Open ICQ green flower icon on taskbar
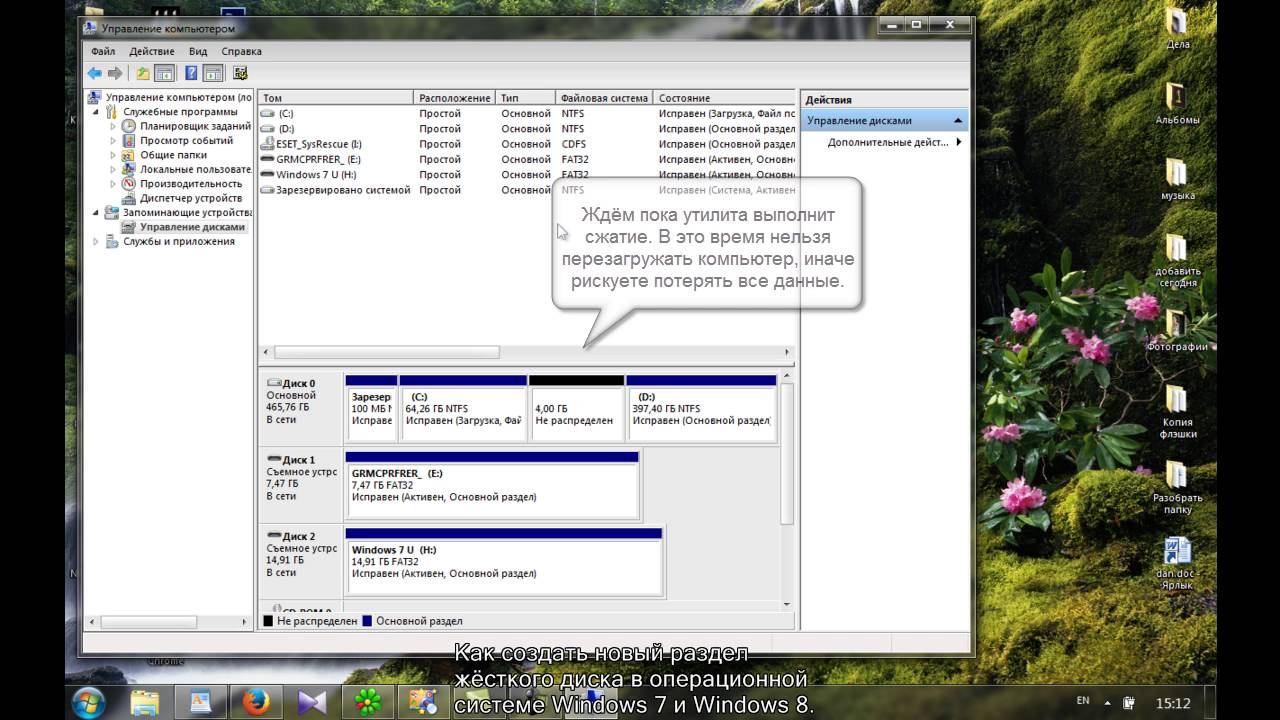Image resolution: width=1280 pixels, height=720 pixels. [x=370, y=702]
